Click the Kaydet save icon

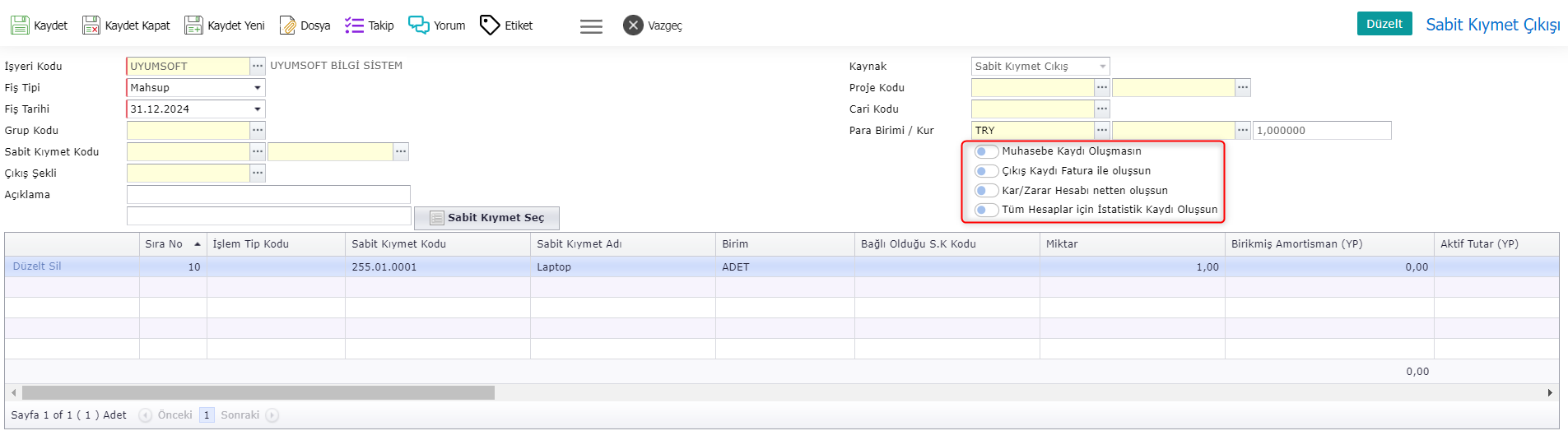tap(20, 25)
